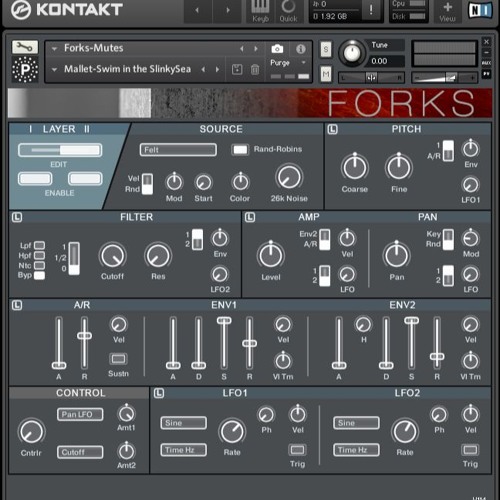Switch the layer EDIT selector

coord(60,150)
